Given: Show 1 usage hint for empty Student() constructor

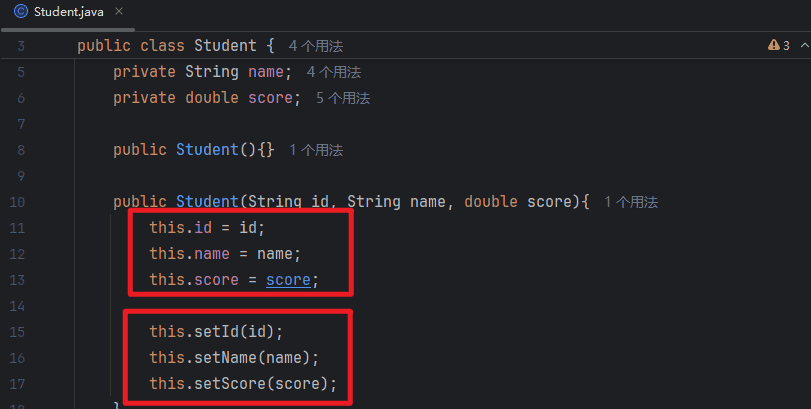Looking at the screenshot, I should (316, 150).
